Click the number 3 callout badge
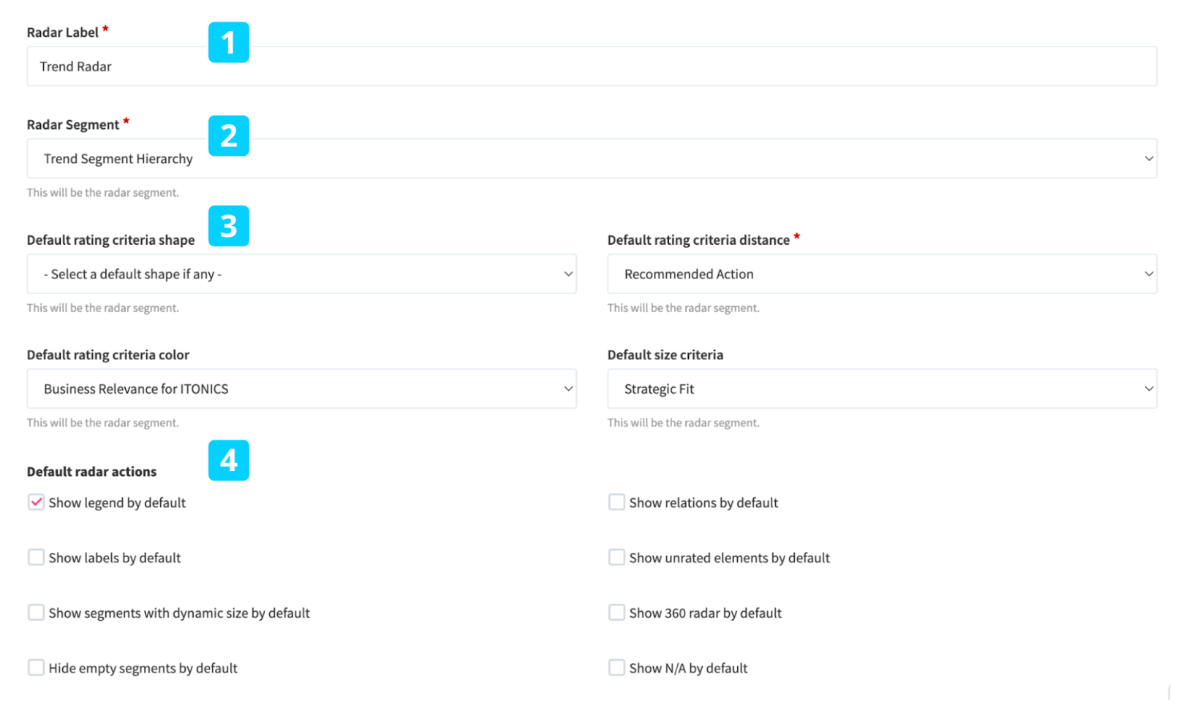The height and width of the screenshot is (715, 1186). click(228, 226)
